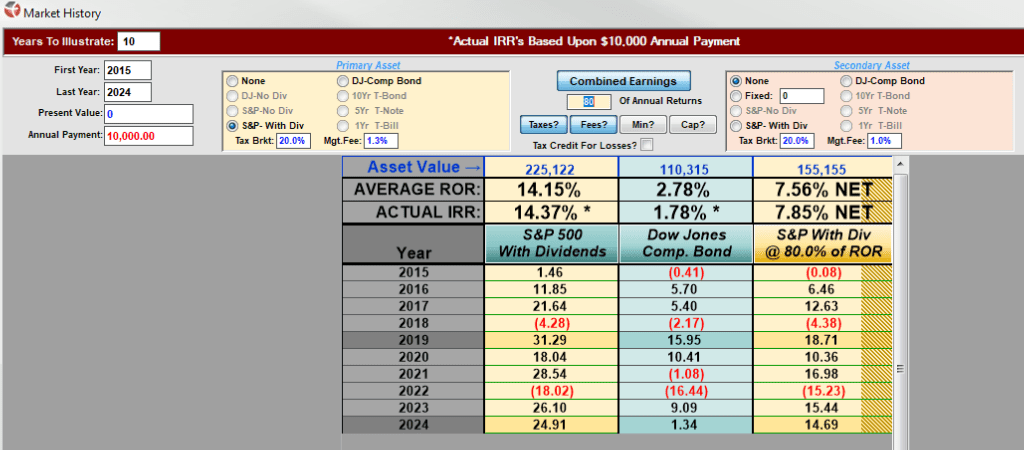Edit Primary Asset Tax Brkt field
The height and width of the screenshot is (450, 1024).
click(293, 141)
